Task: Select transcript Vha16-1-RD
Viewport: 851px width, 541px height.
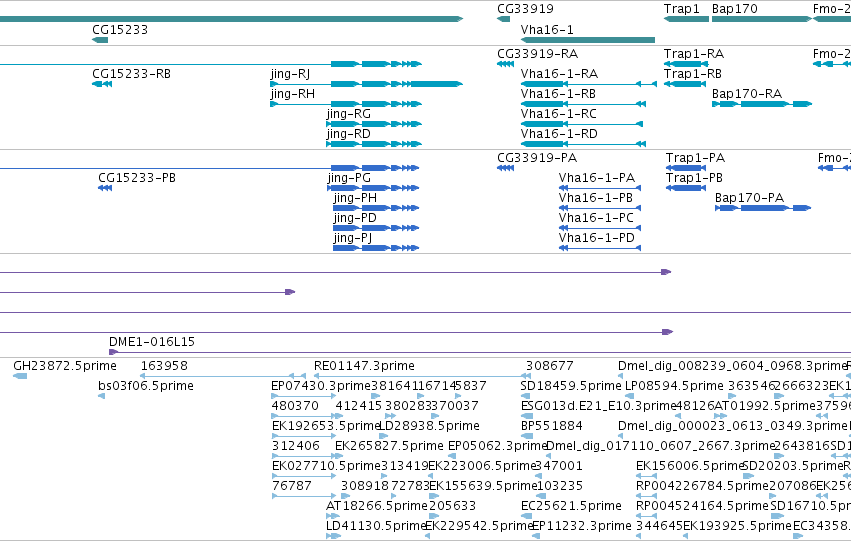Action: (x=559, y=134)
